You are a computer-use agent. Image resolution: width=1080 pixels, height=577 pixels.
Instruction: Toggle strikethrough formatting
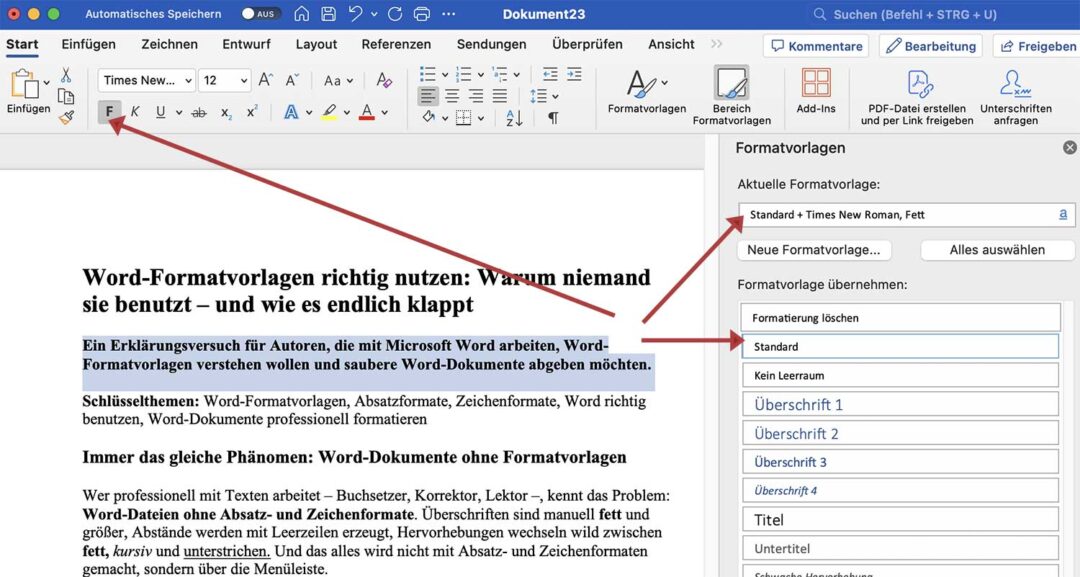tap(198, 111)
